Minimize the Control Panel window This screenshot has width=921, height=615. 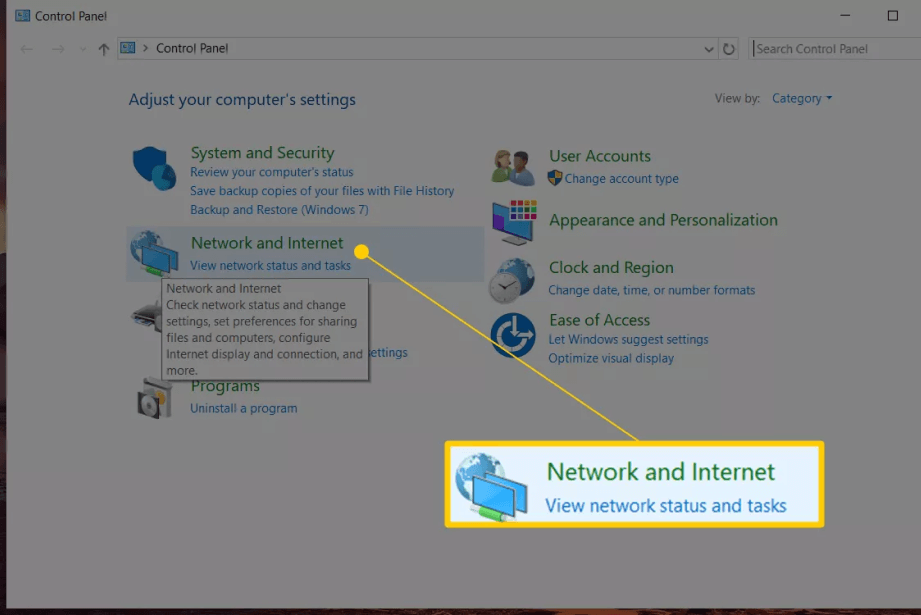click(x=845, y=16)
